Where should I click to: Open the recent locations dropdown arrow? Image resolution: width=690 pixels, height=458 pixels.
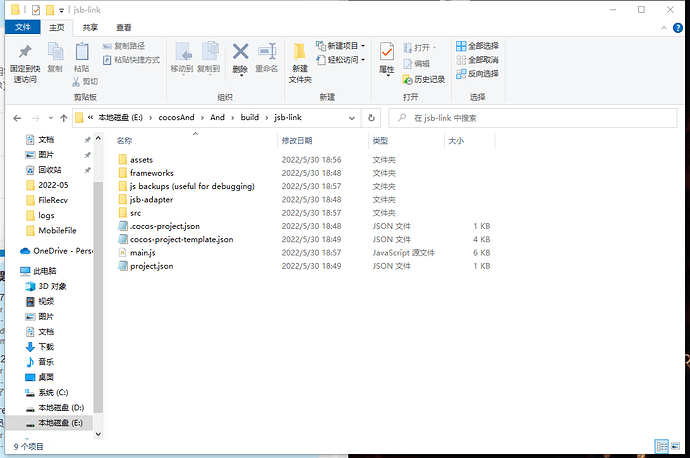pos(51,118)
